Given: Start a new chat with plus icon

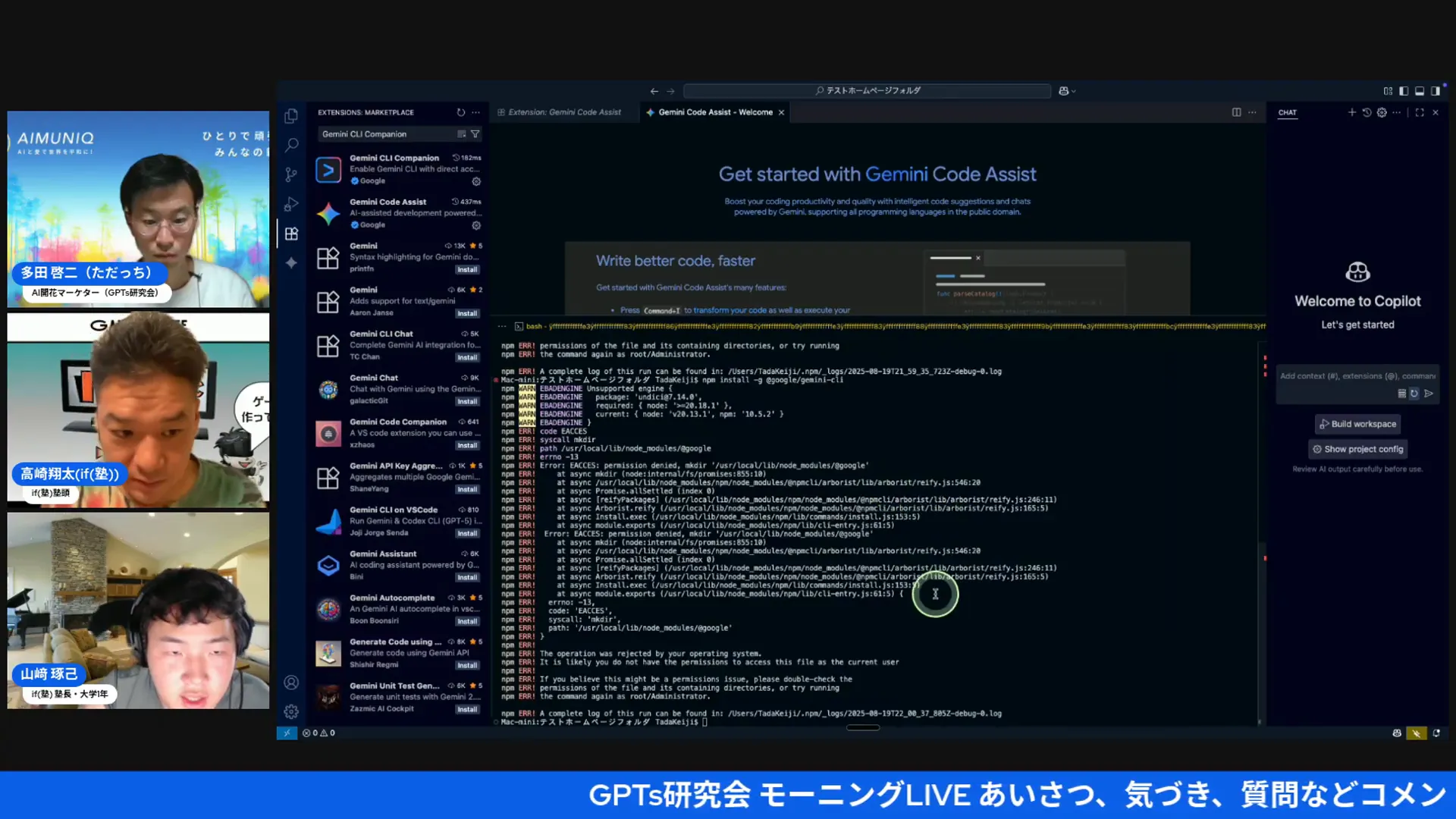Looking at the screenshot, I should [x=1351, y=112].
